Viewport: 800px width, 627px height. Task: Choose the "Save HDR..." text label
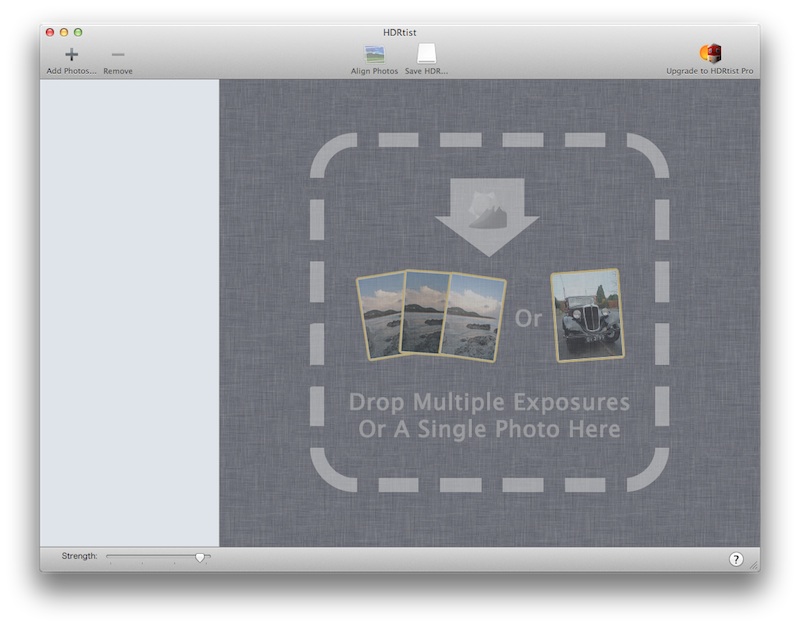coord(426,71)
